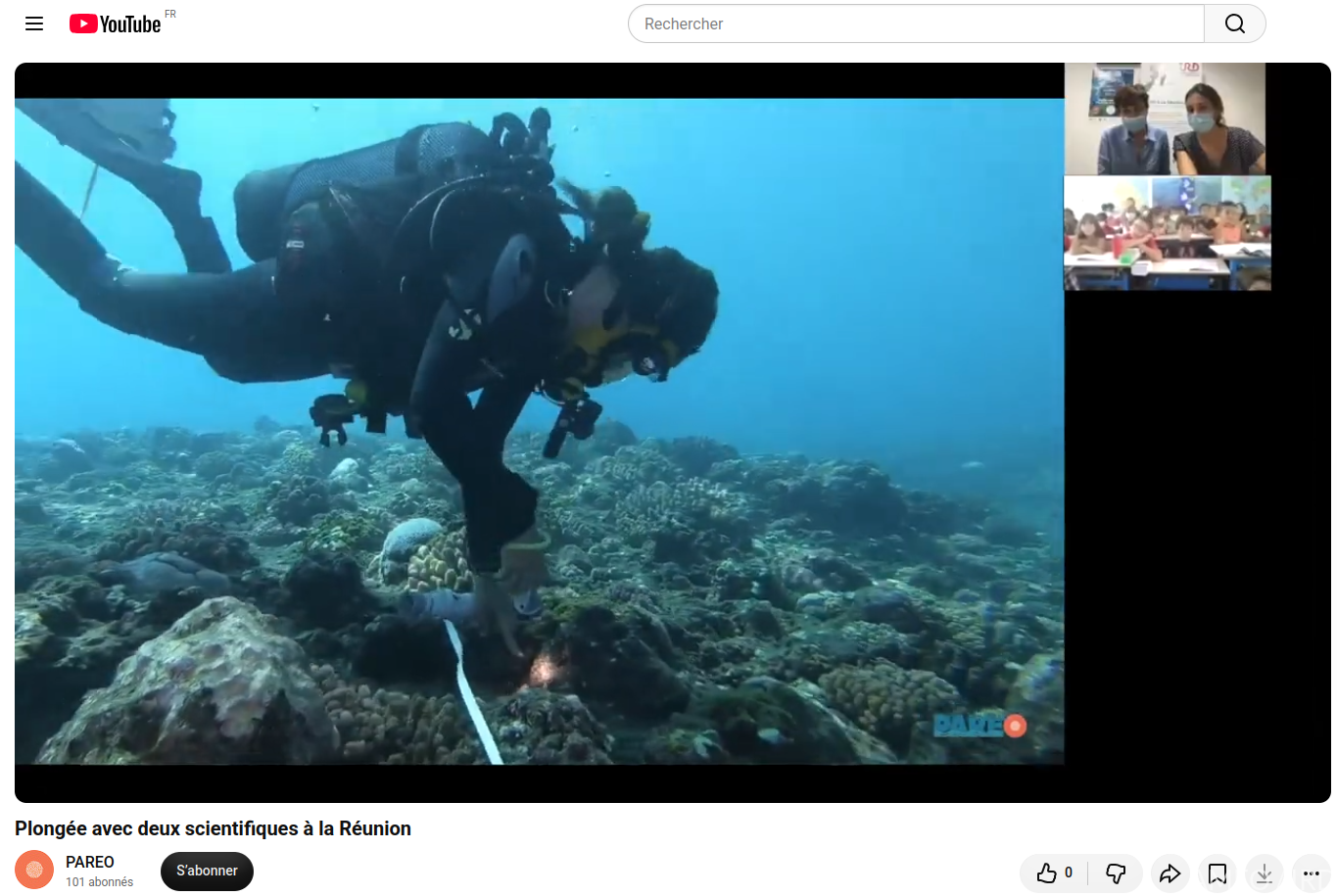Image resolution: width=1337 pixels, height=896 pixels.
Task: Save video with the bookmark icon
Action: tap(1218, 872)
